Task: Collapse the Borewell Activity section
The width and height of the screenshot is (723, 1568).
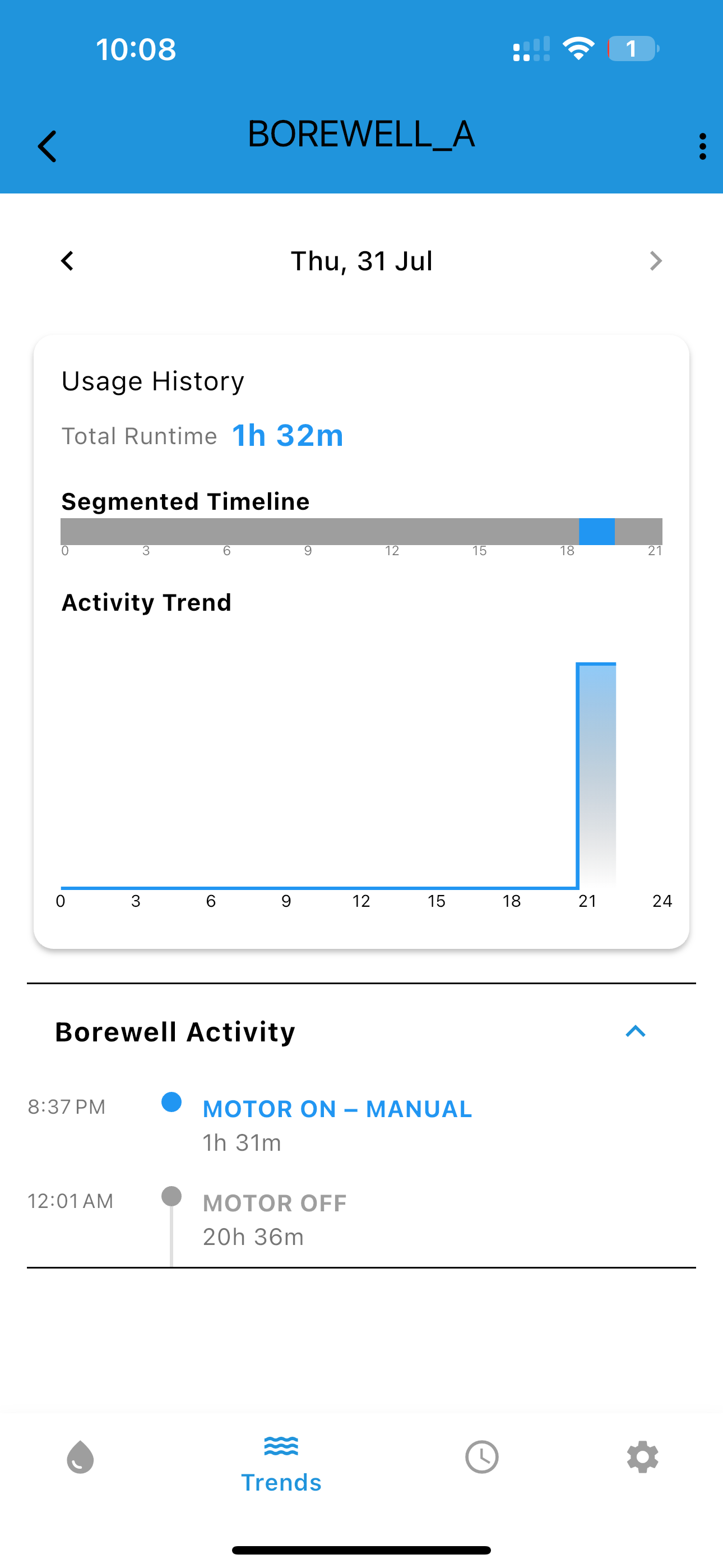Action: tap(636, 1031)
